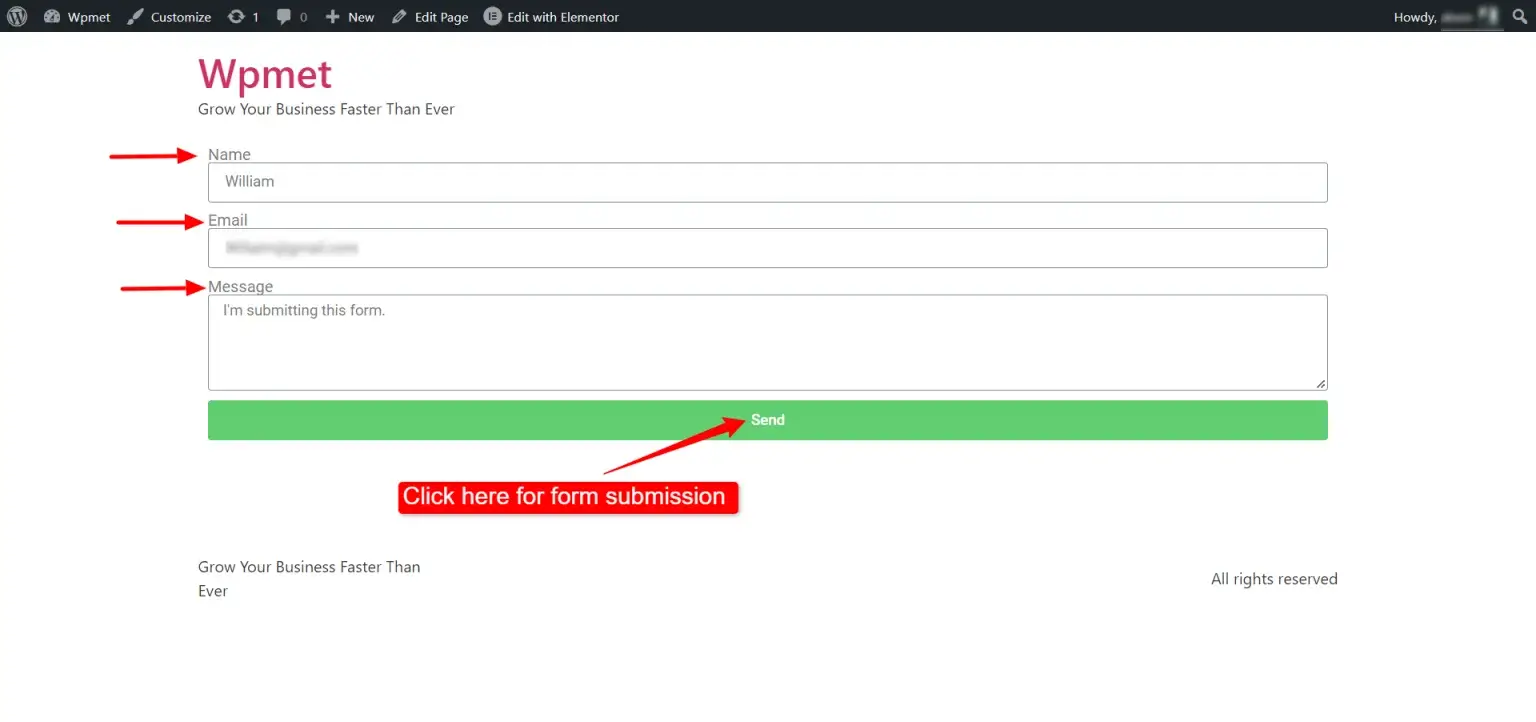Click the updates icon showing 1
Image resolution: width=1536 pixels, height=722 pixels.
(243, 16)
